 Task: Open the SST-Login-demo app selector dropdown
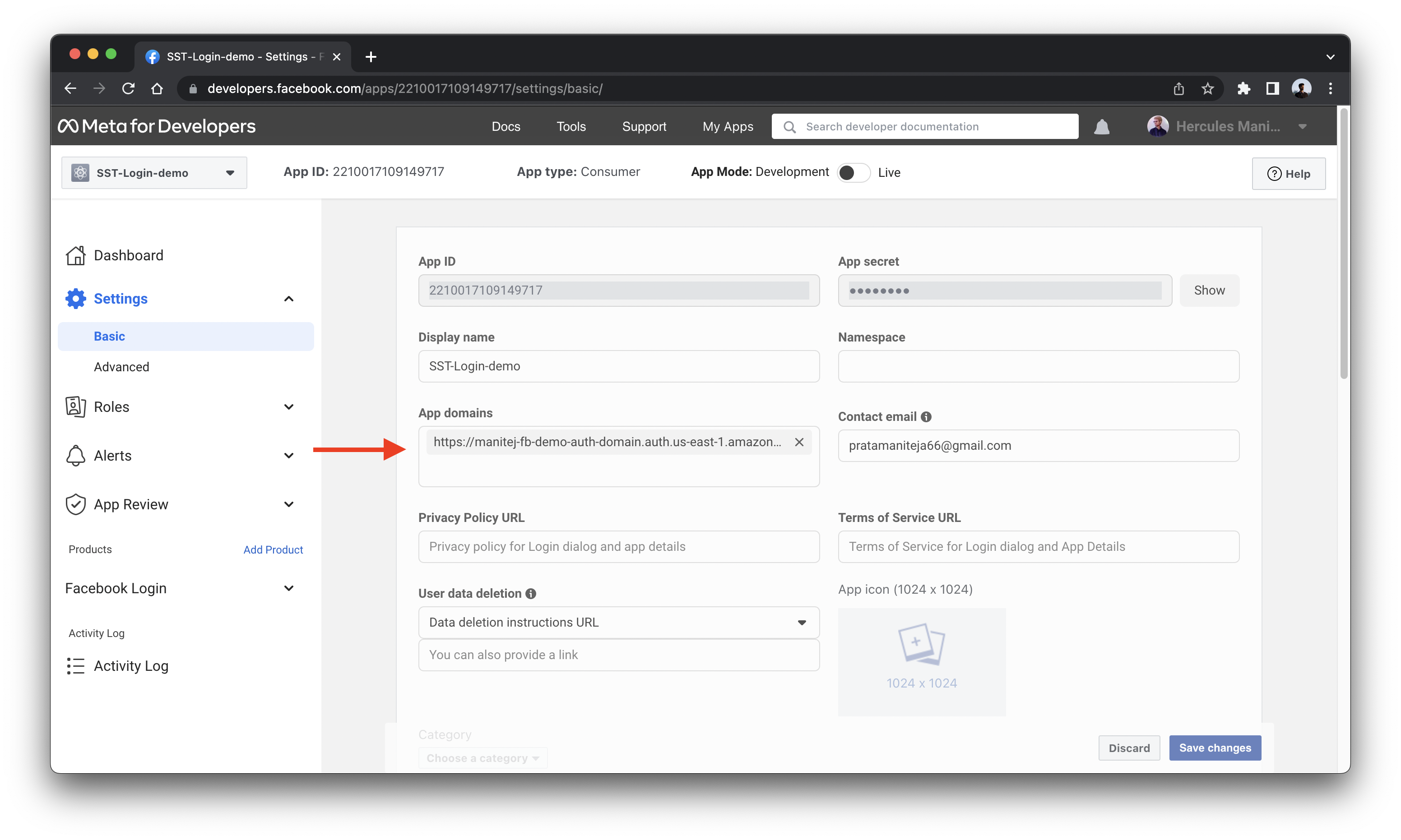[x=154, y=173]
